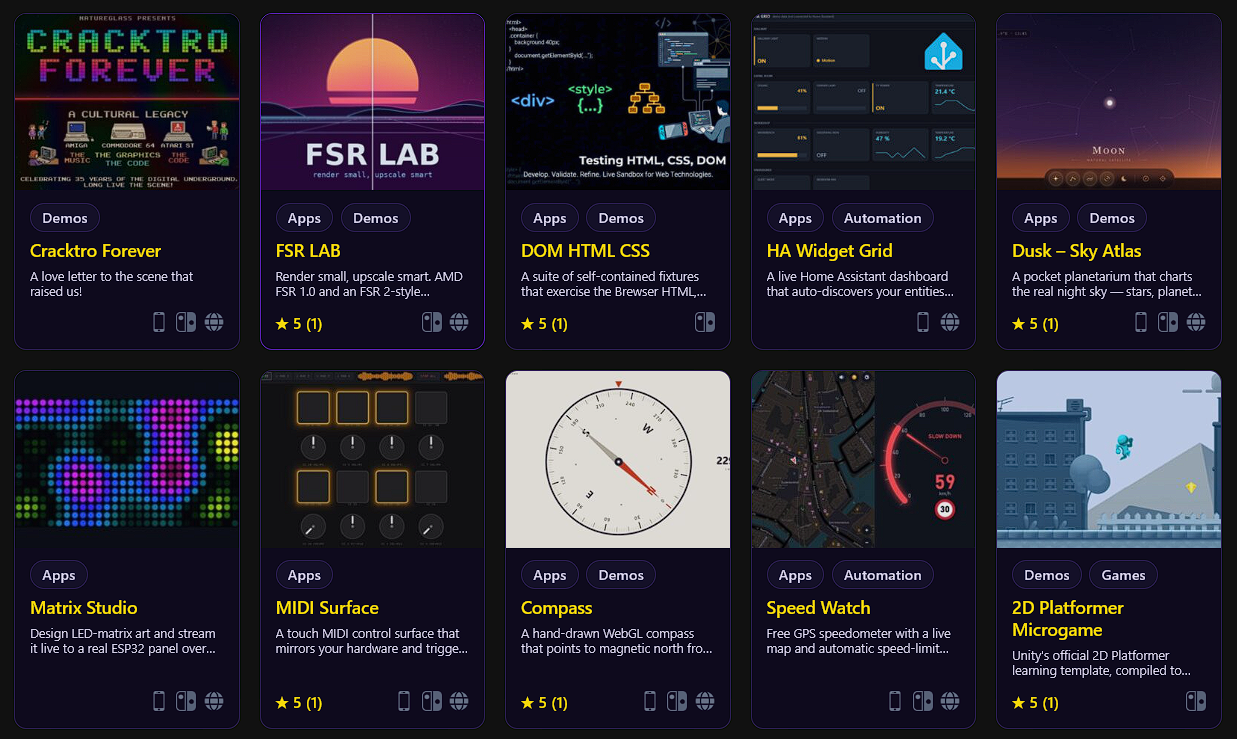The image size is (1237, 739).
Task: Click the globe icon on Dusk – Sky Atlas
Action: (x=1196, y=322)
